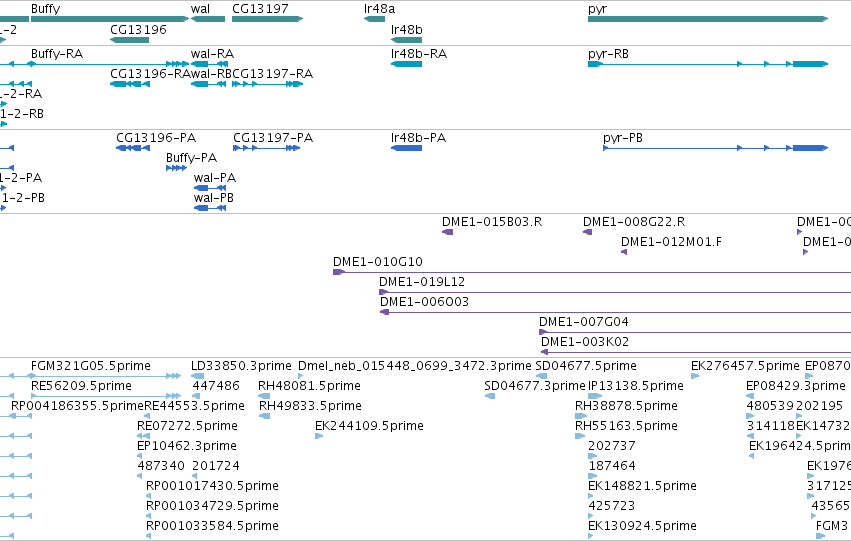Viewport: 851px width, 541px height.
Task: Select the RH55163.5prime EST label
Action: pos(626,427)
